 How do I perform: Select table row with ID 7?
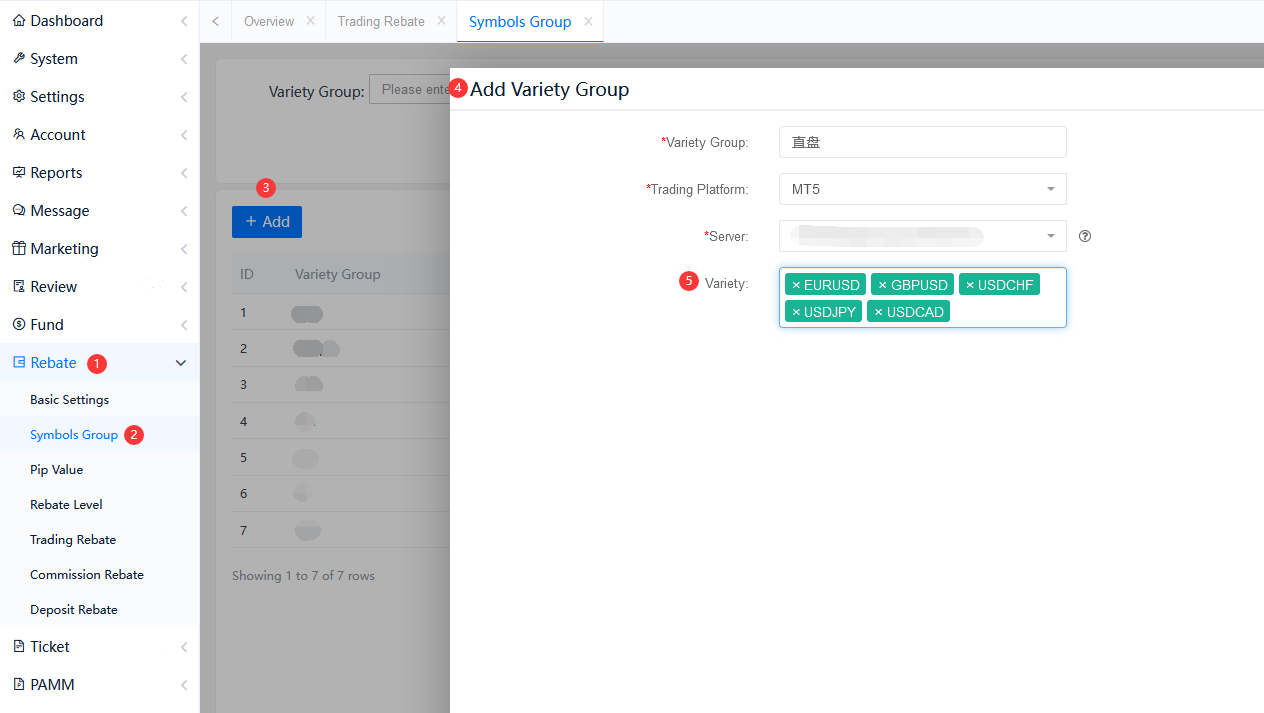point(341,530)
